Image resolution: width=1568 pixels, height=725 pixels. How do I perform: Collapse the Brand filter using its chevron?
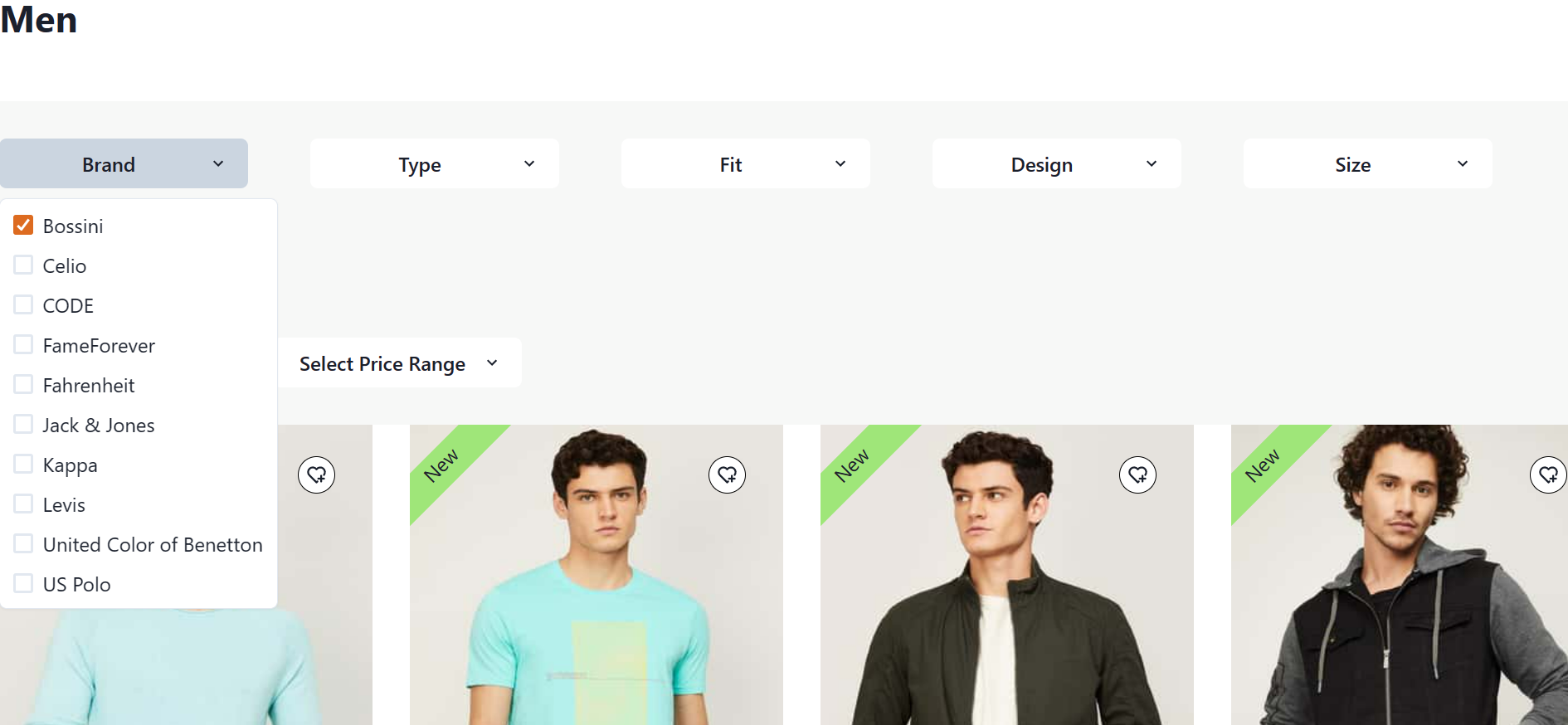click(218, 164)
